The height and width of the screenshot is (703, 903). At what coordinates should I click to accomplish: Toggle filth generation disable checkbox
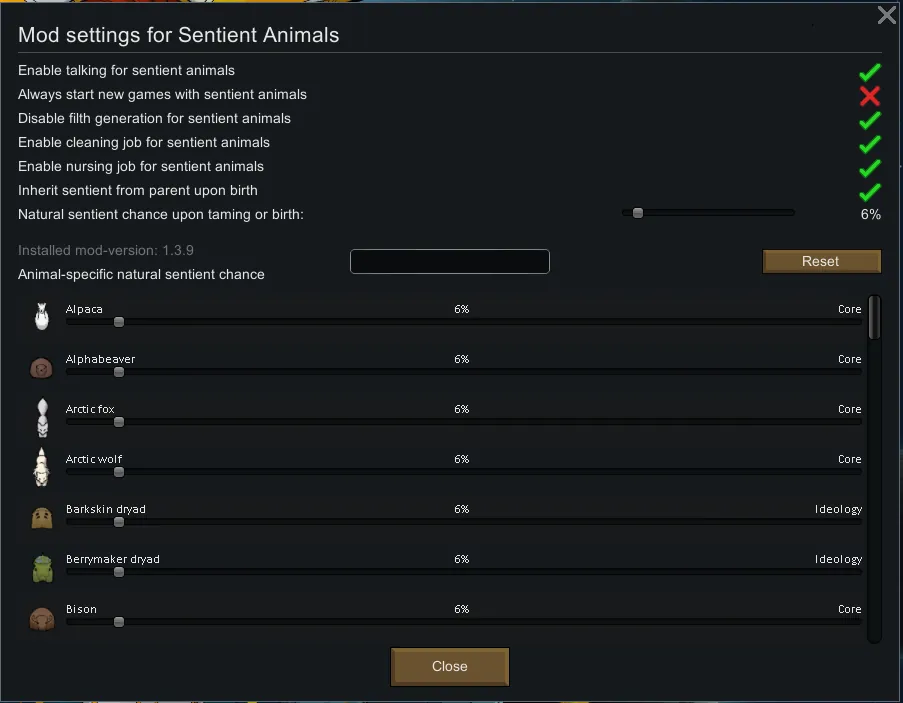click(x=869, y=120)
